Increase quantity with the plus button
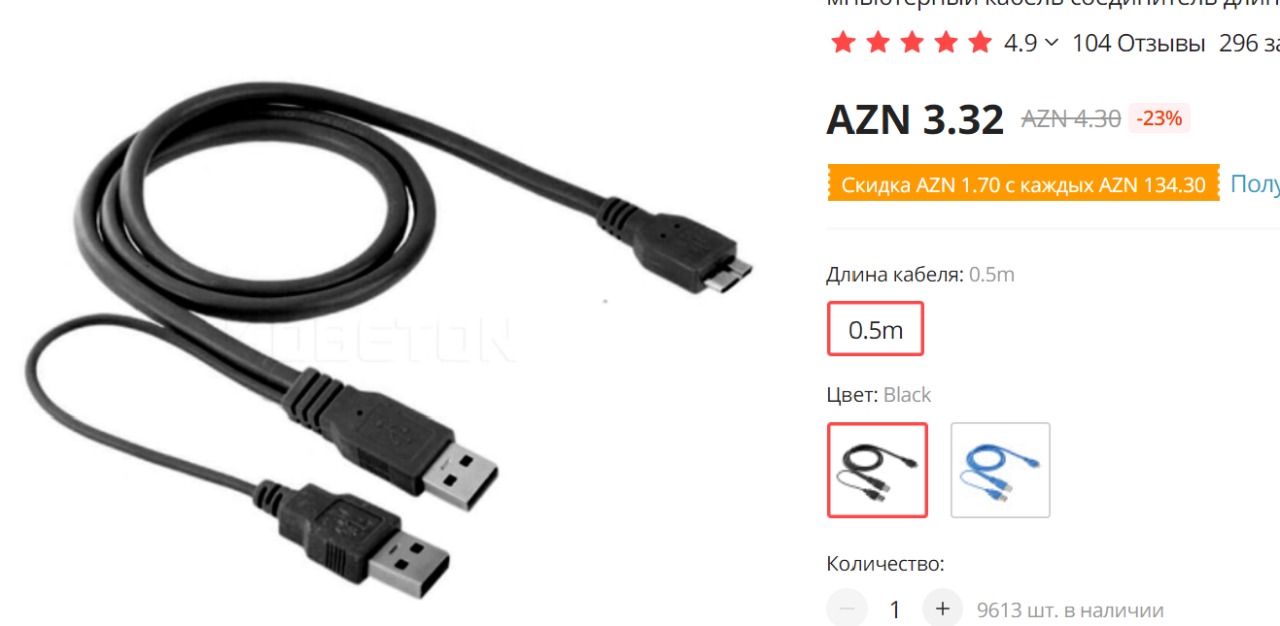The image size is (1280, 626). pyautogui.click(x=942, y=608)
